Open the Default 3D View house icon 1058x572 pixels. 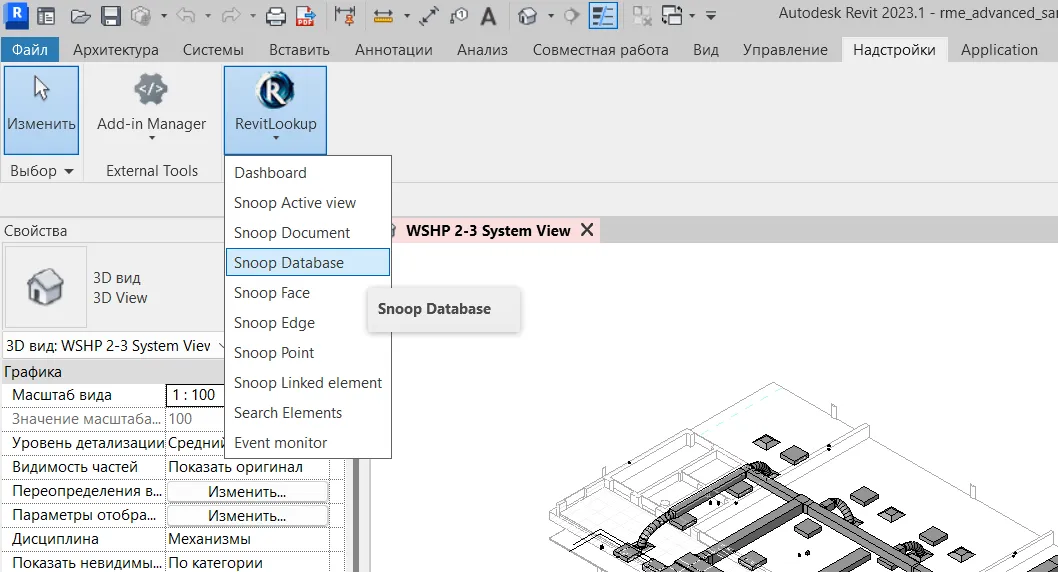[528, 16]
